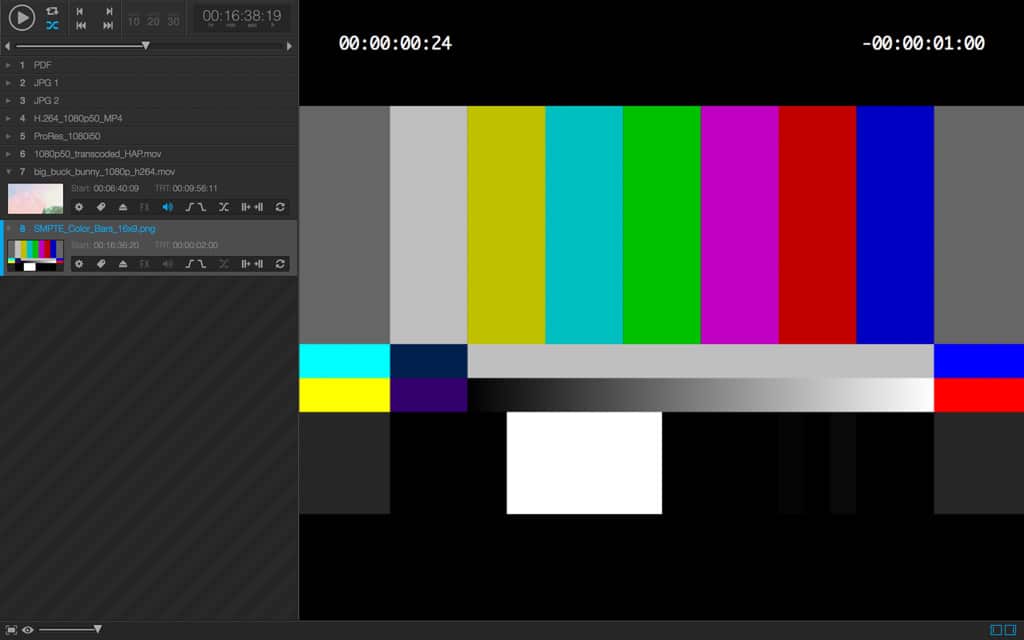Click the SMPTE color bars thumbnail
1024x640 pixels.
35,255
